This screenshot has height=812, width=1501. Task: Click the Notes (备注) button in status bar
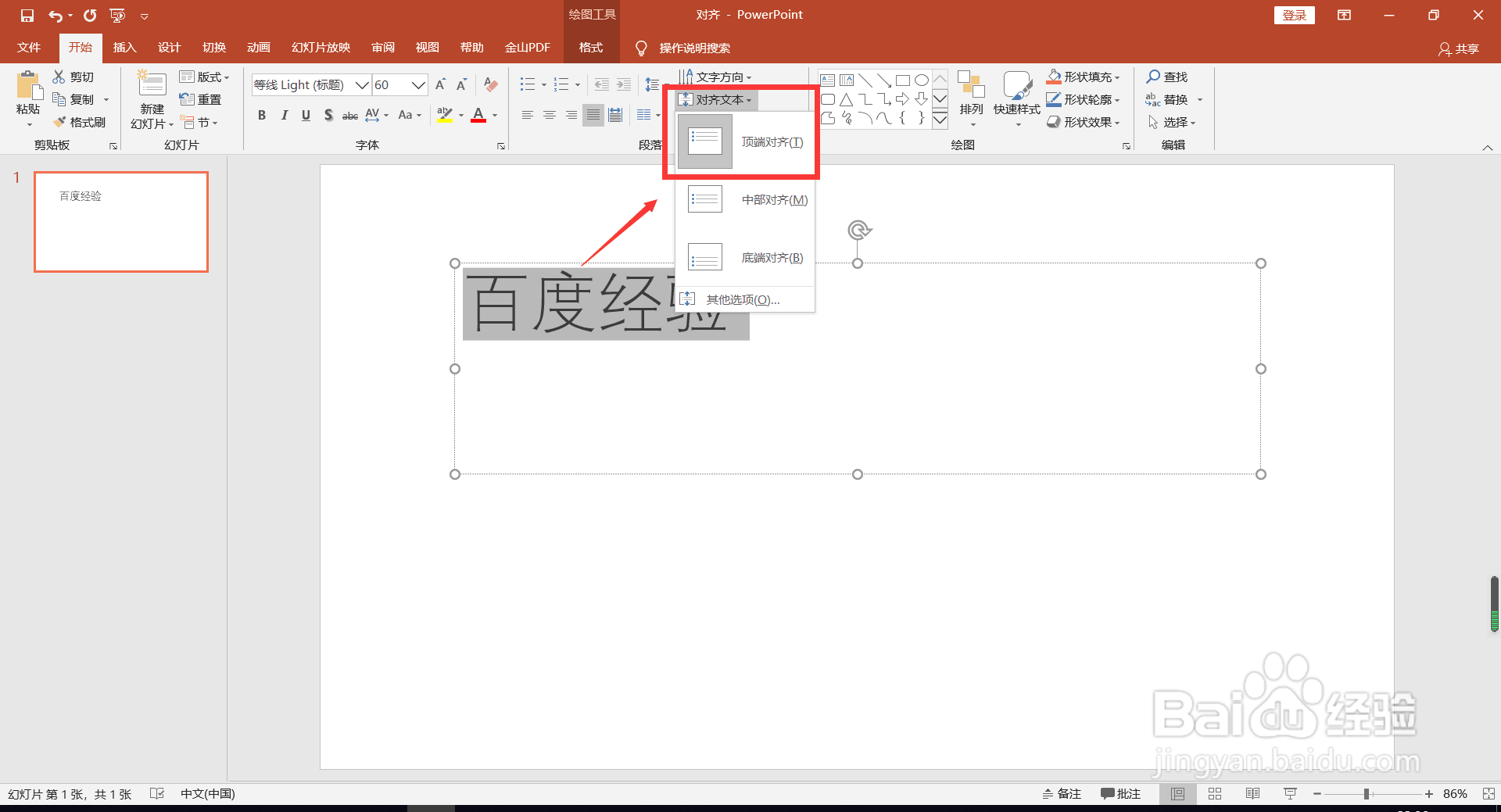[1062, 794]
